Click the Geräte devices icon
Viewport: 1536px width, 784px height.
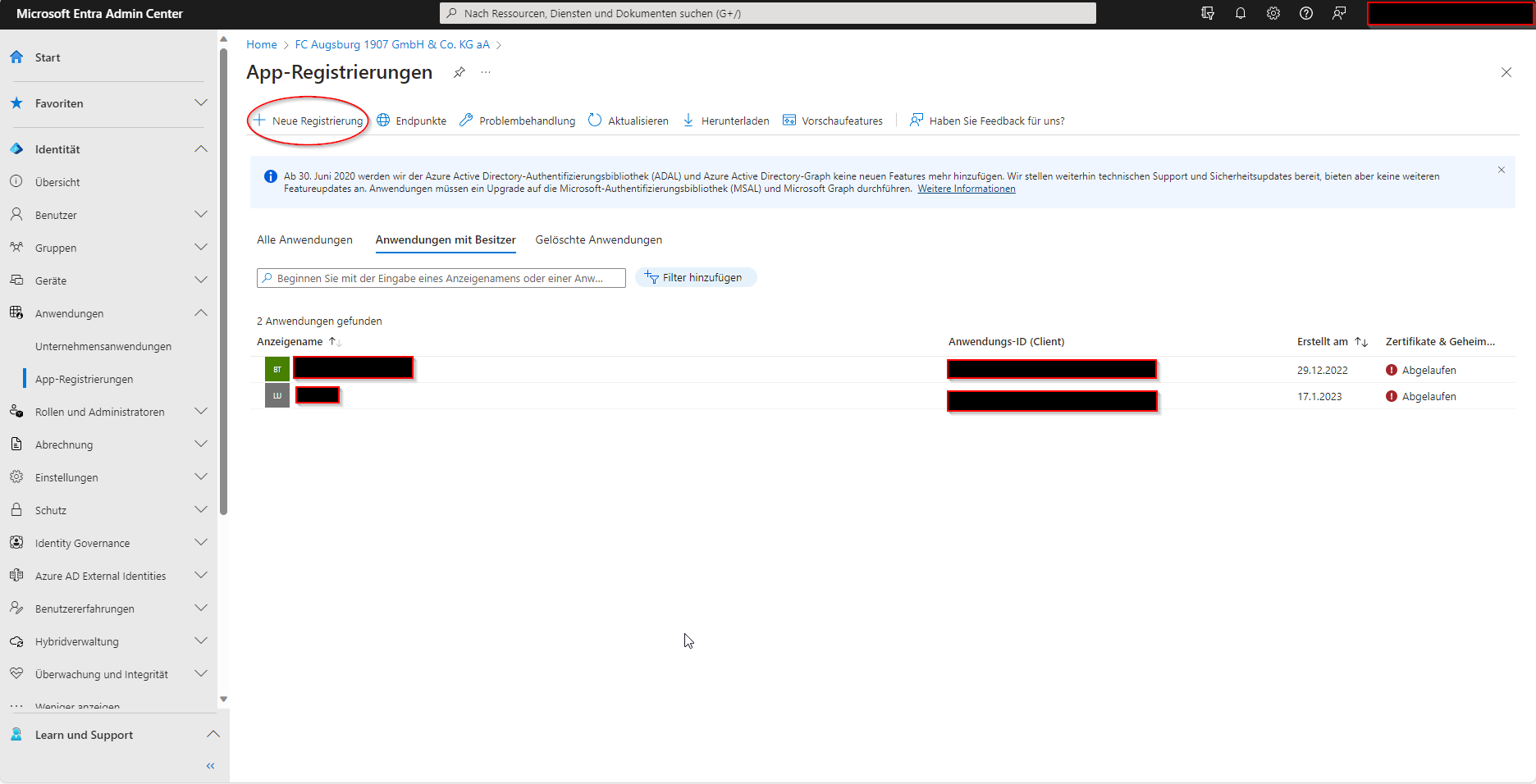(x=16, y=280)
